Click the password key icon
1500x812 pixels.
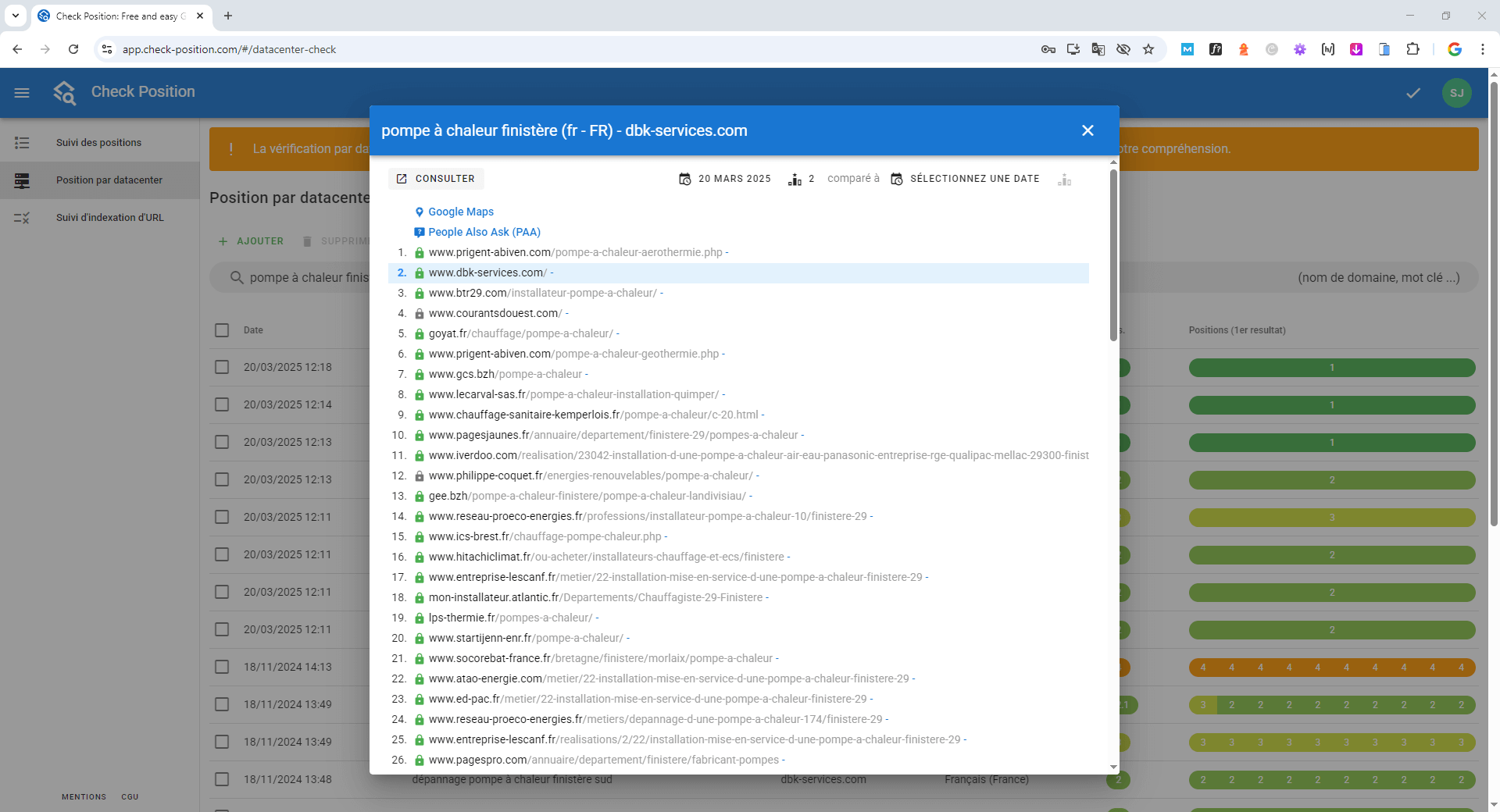coord(1048,49)
